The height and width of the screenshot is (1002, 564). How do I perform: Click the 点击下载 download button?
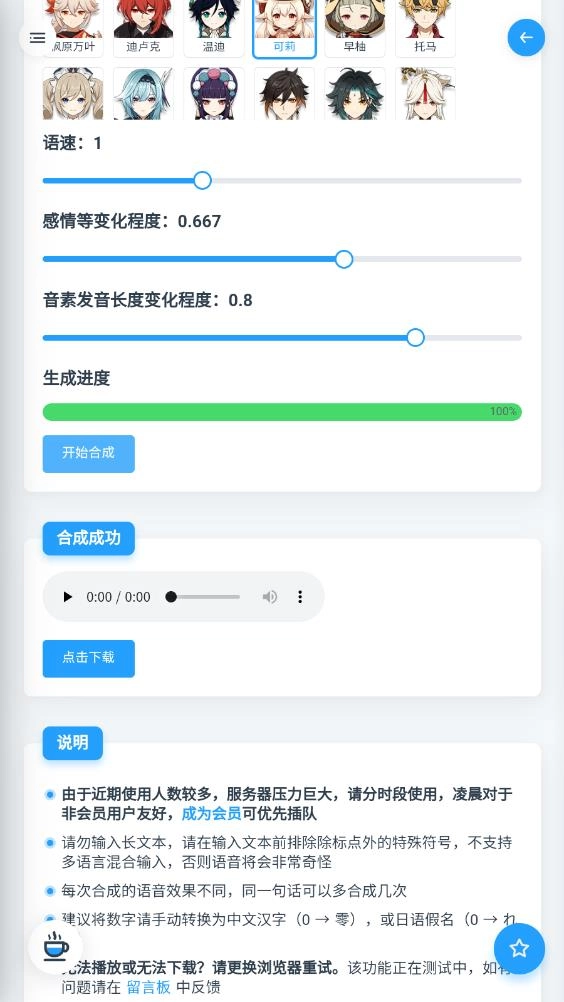89,658
